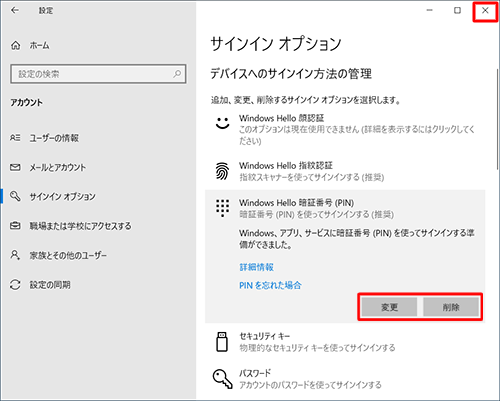Screen dimensions: 500x401
Task: Open 家族とその他のユーザー page
Action: pos(98,255)
